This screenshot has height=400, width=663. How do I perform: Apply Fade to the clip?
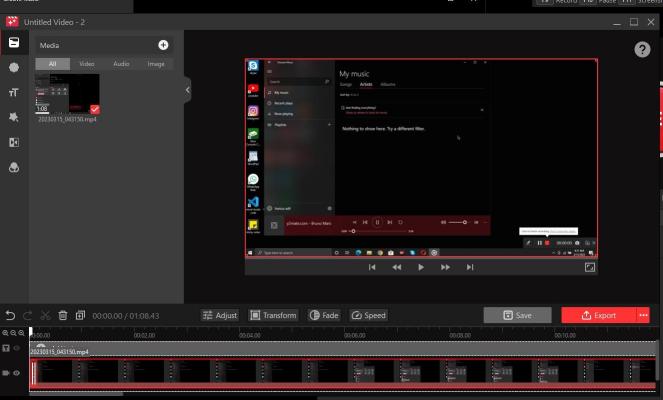[x=324, y=315]
